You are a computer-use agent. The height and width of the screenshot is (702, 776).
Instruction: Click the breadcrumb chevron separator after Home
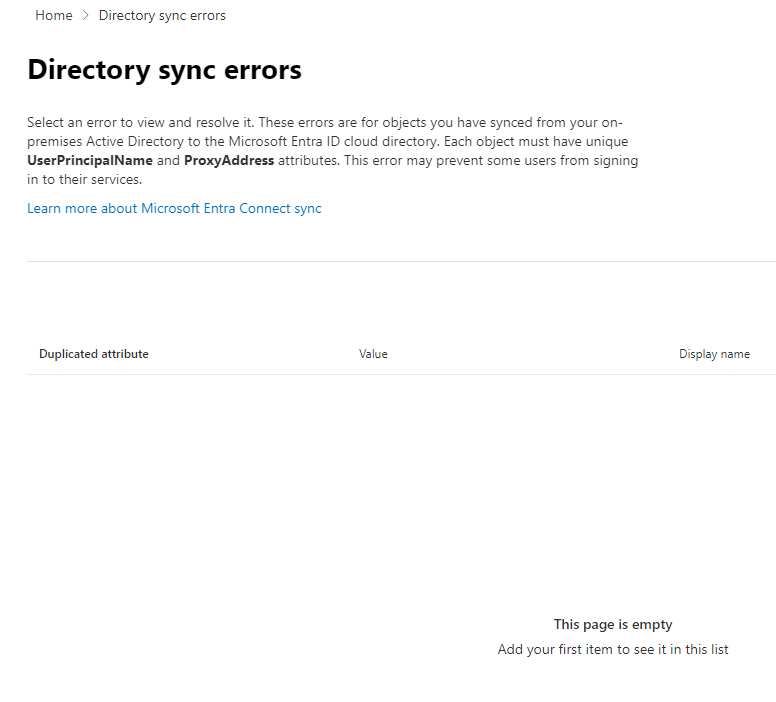point(86,15)
